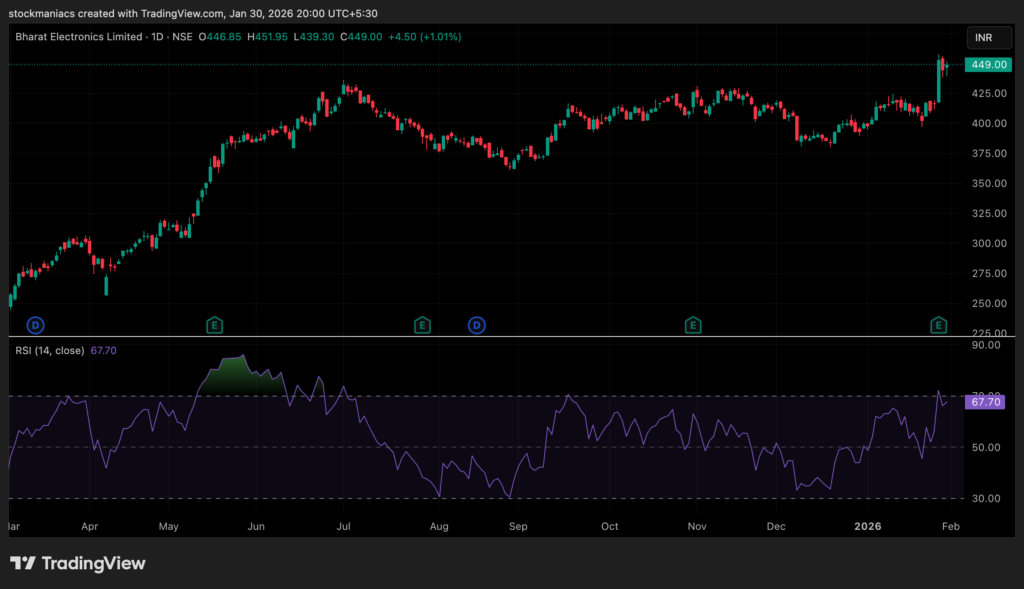The image size is (1024, 589).
Task: Click the dividend marker near March
Action: [x=35, y=325]
